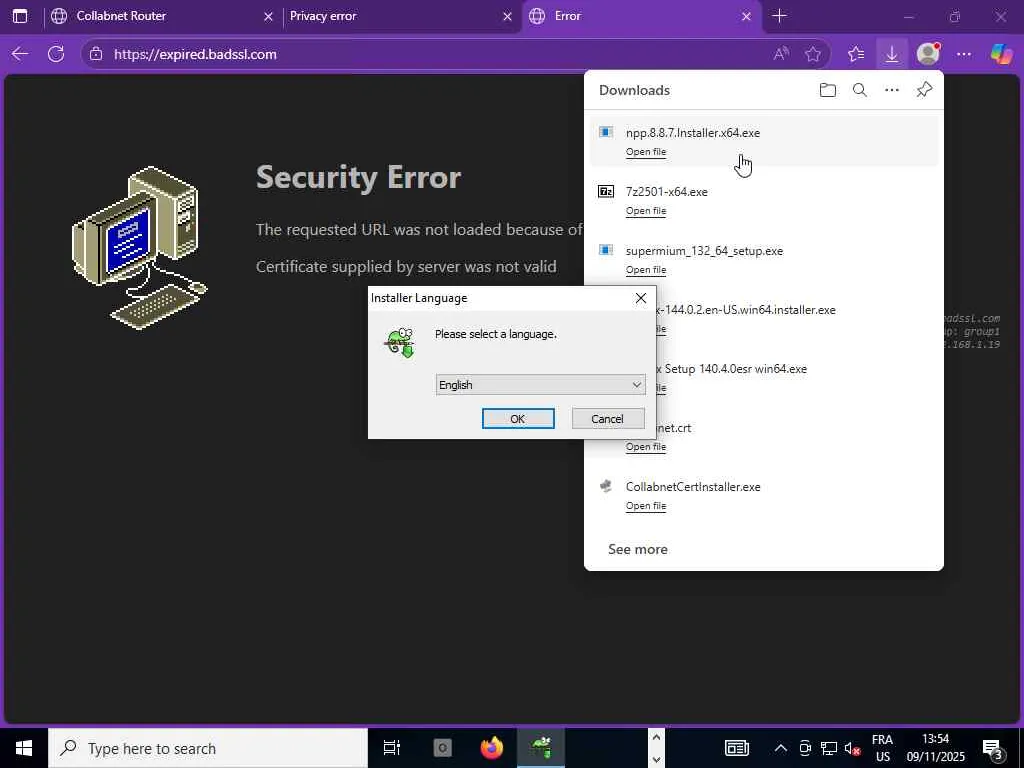Open file for 7z2501-x64.exe
The image size is (1024, 768).
(646, 210)
